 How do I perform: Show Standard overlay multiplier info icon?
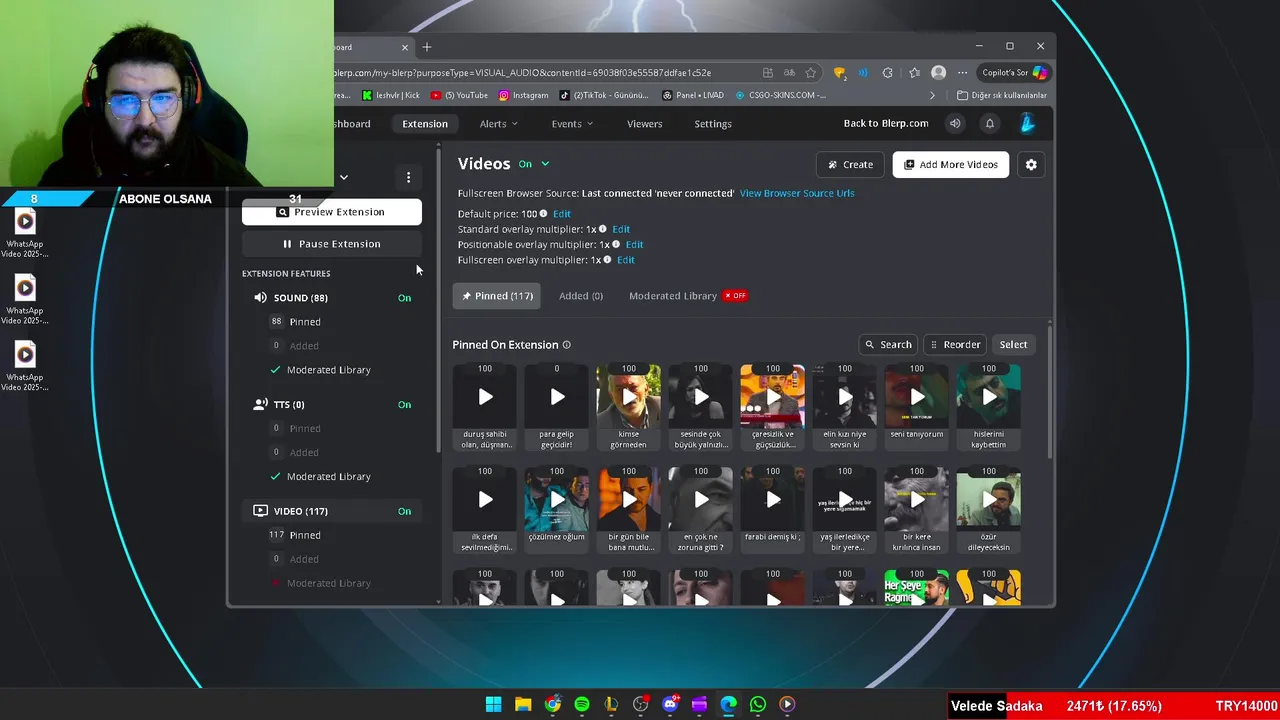point(602,229)
